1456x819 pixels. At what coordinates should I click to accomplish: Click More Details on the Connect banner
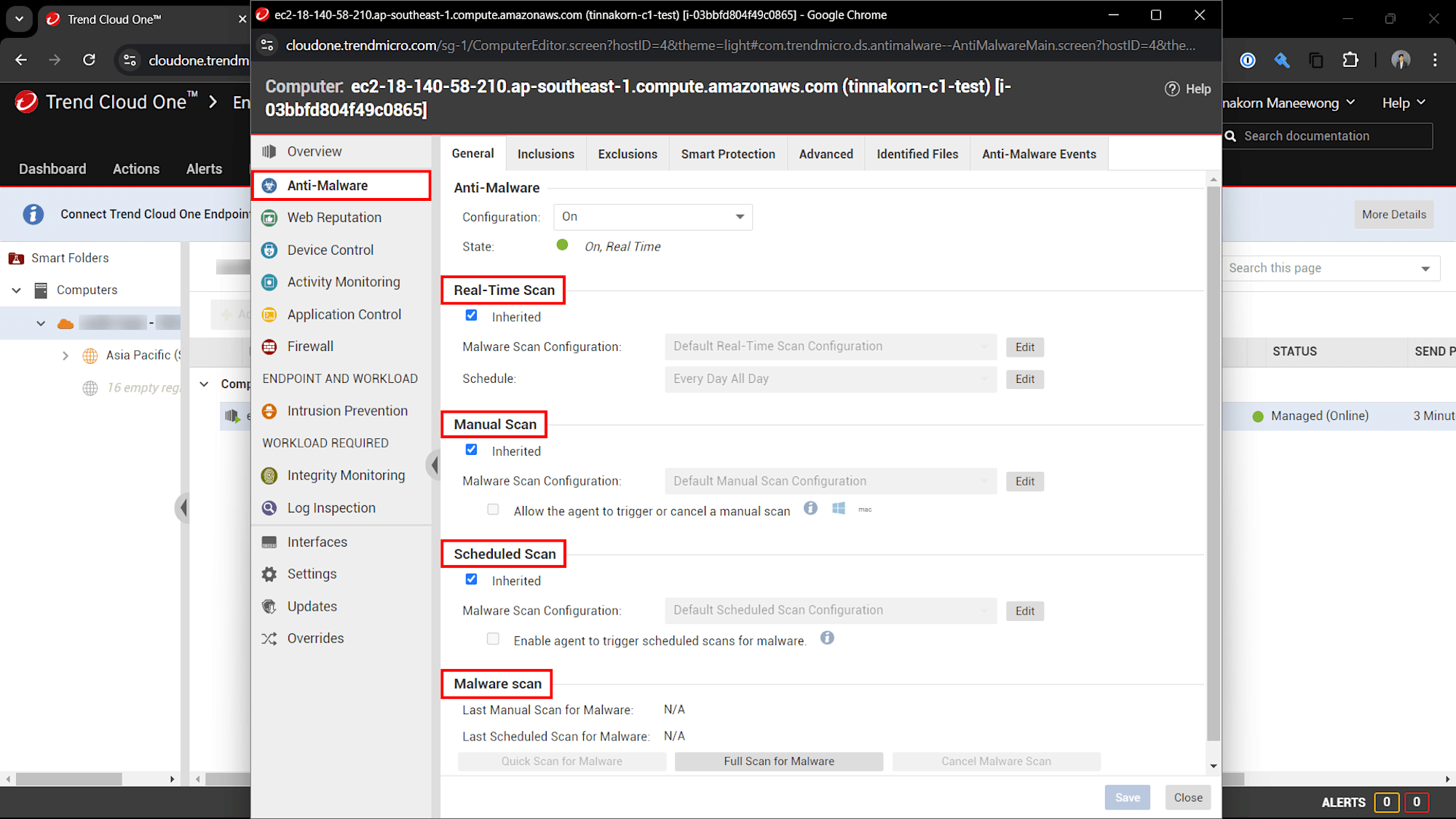point(1394,215)
